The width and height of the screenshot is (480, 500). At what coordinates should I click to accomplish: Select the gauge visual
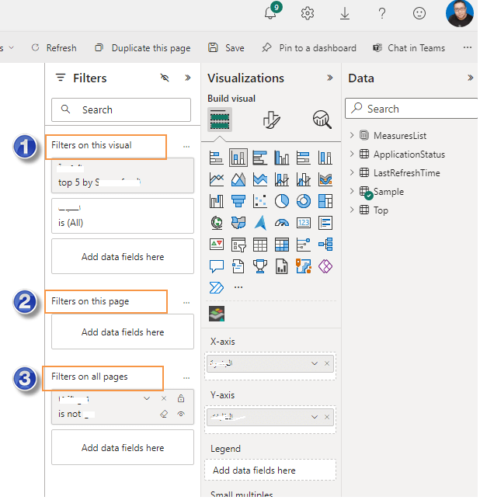282,223
